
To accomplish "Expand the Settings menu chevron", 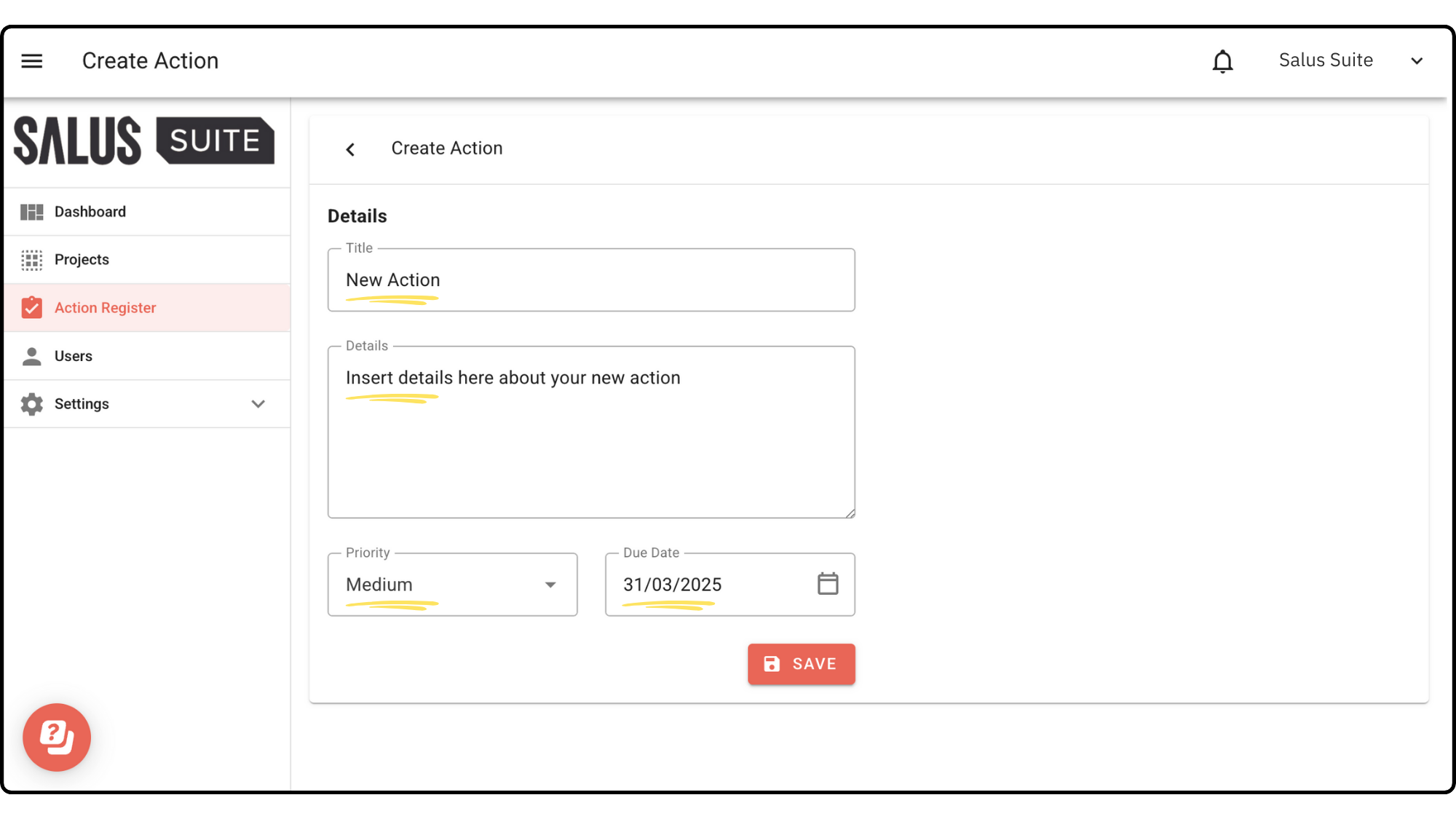I will coord(258,404).
